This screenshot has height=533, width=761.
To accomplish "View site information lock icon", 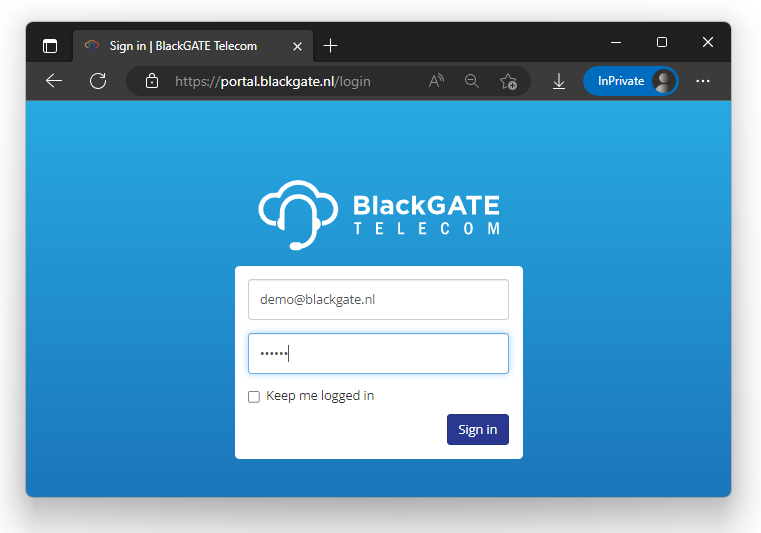I will (152, 81).
